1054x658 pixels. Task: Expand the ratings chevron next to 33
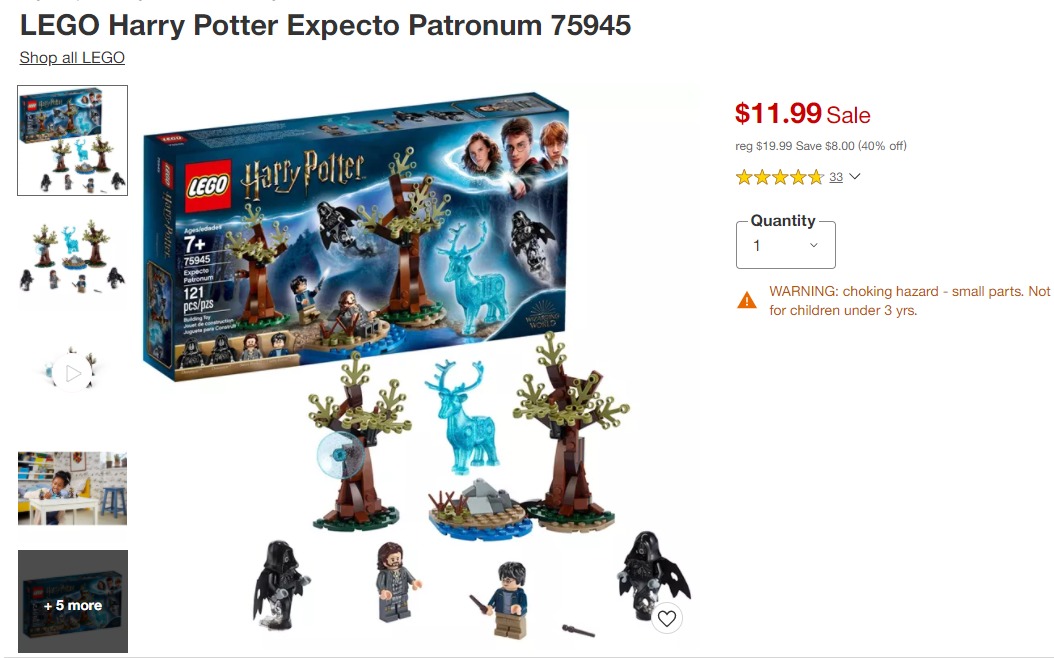pos(854,177)
